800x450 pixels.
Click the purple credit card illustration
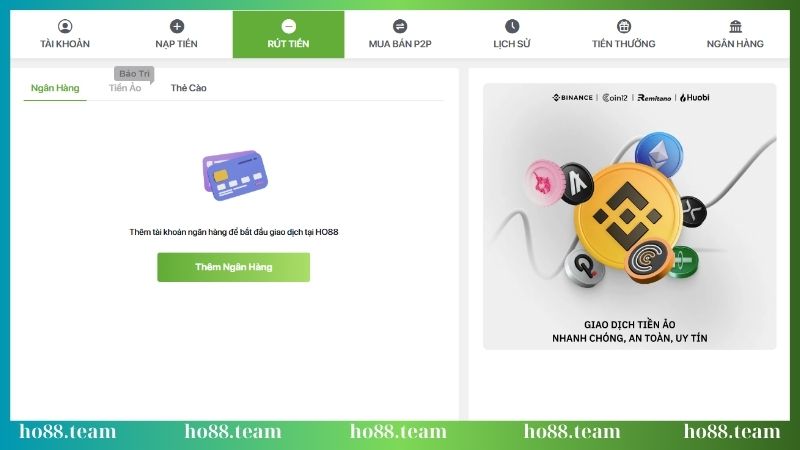coord(235,175)
